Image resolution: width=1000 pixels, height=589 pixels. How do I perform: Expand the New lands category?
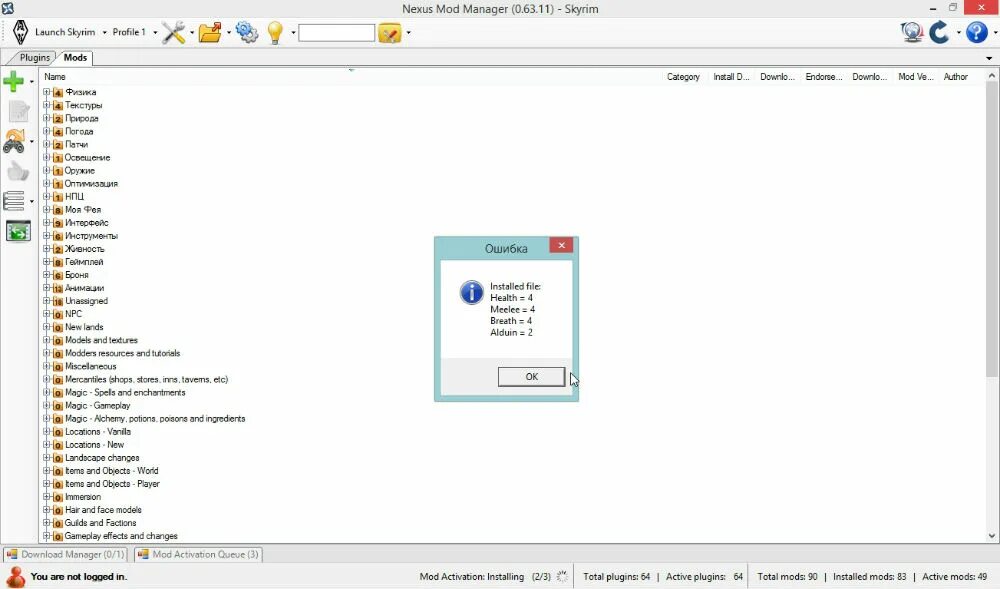click(x=47, y=327)
